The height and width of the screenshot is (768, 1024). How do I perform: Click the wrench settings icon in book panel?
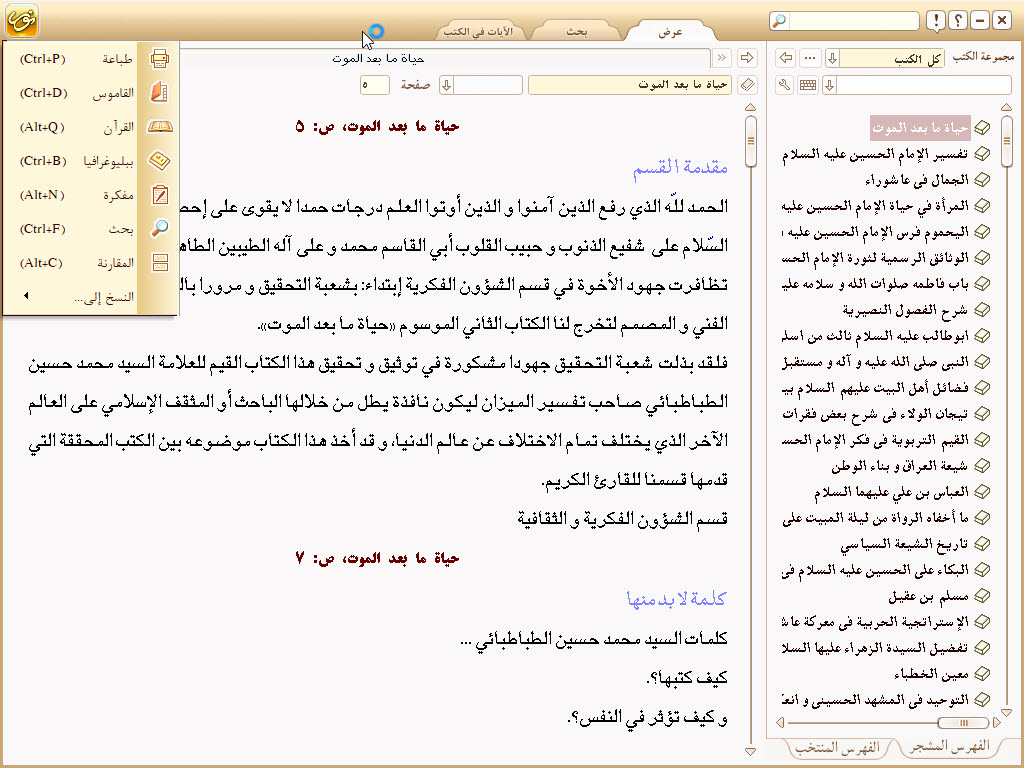pyautogui.click(x=785, y=85)
